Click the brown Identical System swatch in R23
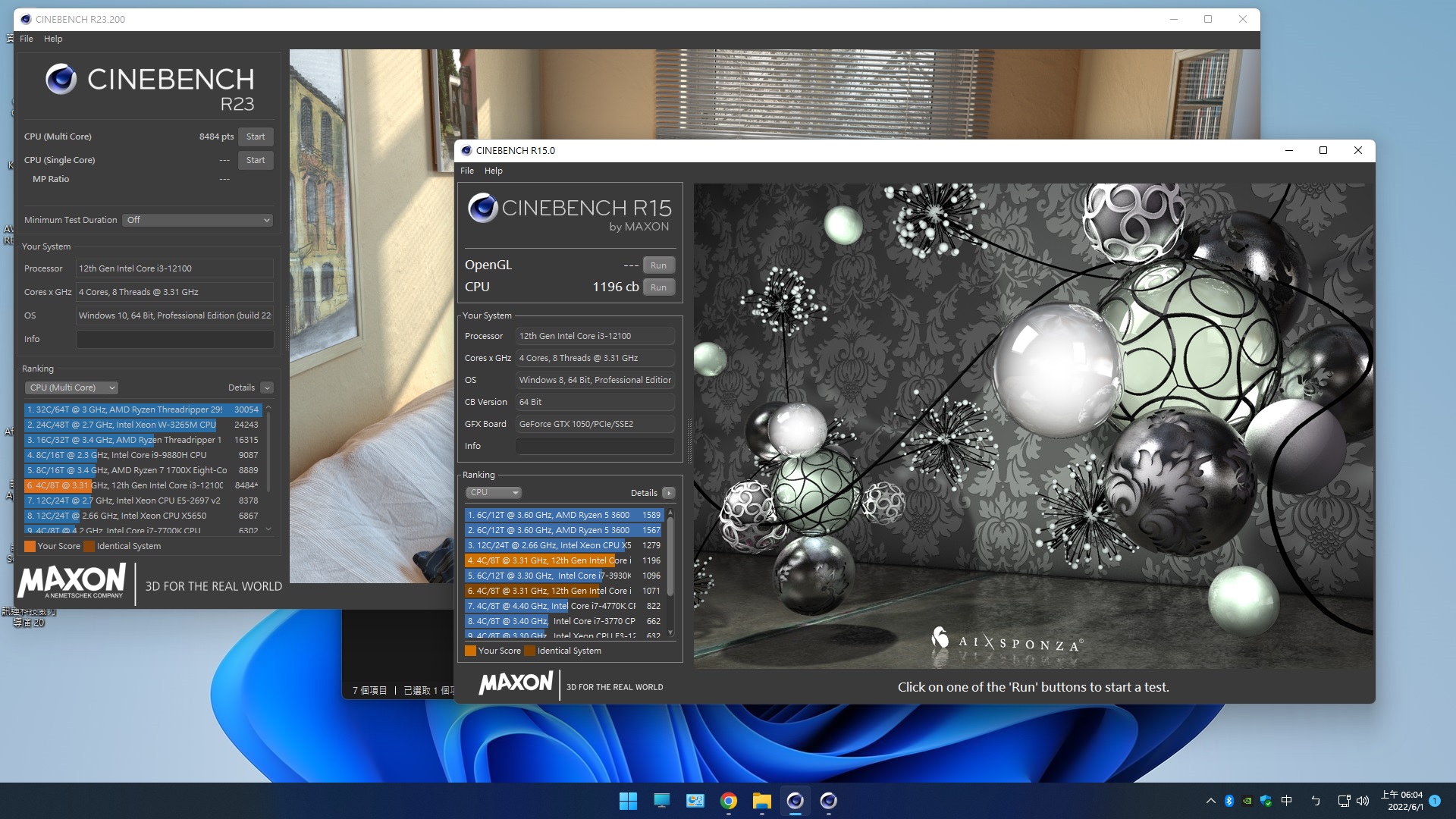Viewport: 1456px width, 819px height. (x=89, y=546)
